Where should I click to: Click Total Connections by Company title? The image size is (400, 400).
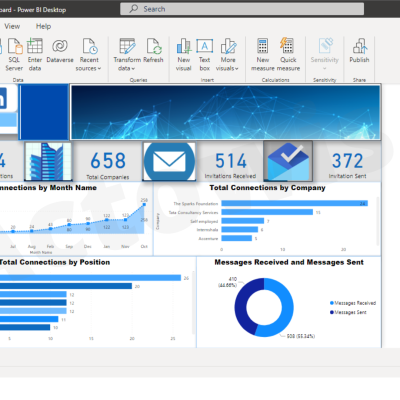coord(267,188)
